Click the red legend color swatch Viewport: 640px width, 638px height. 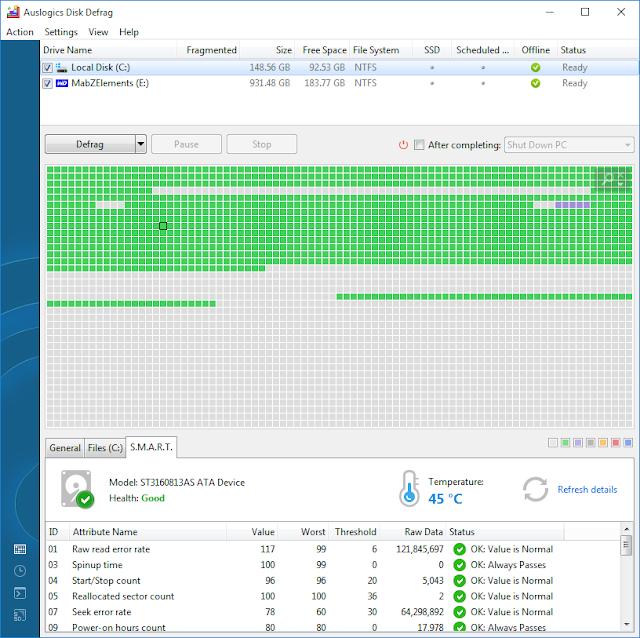pyautogui.click(x=616, y=443)
